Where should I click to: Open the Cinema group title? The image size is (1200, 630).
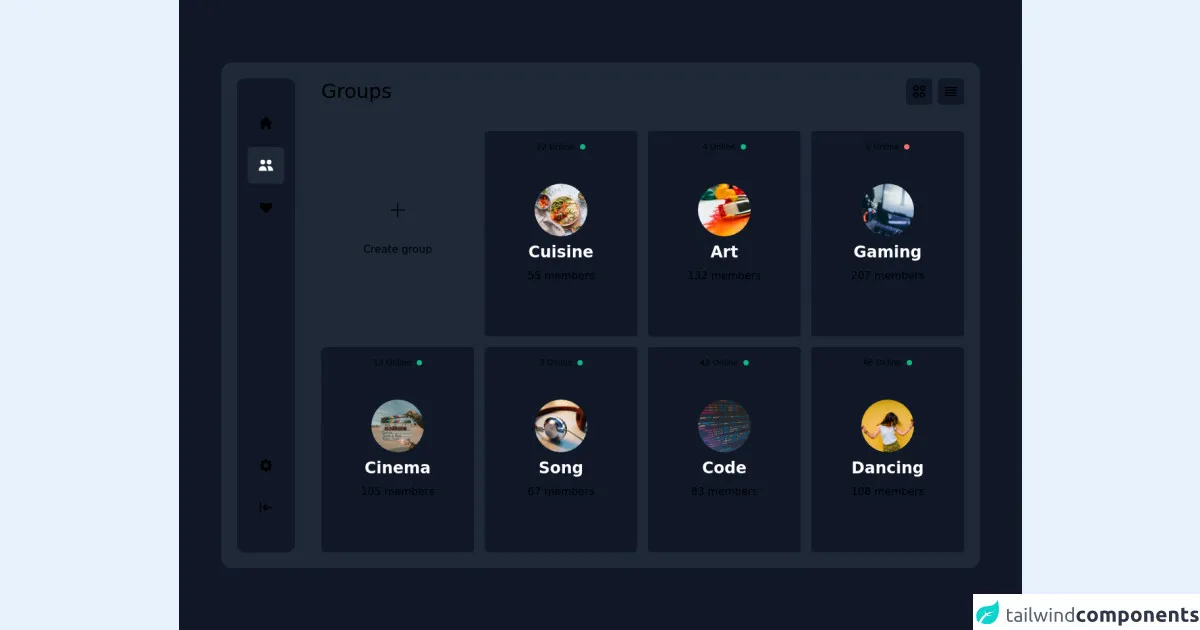(398, 468)
